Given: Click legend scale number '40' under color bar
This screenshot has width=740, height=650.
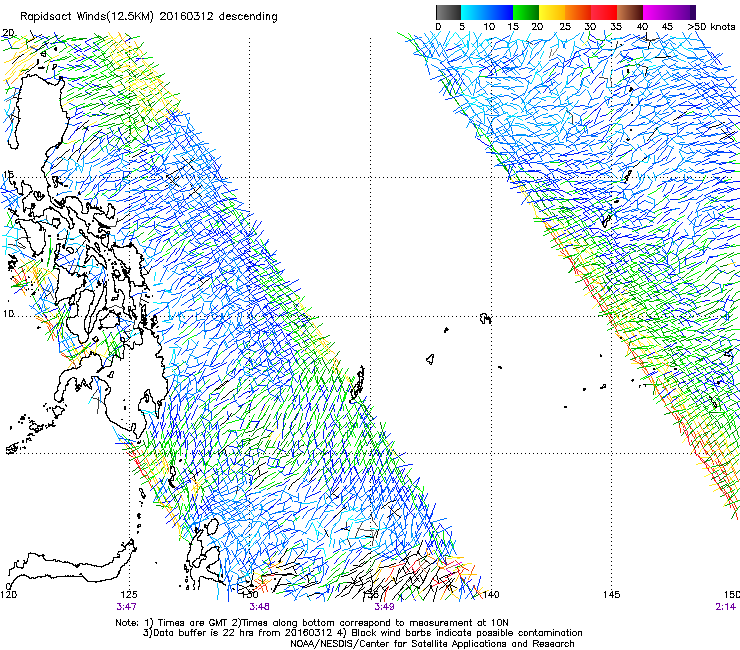Looking at the screenshot, I should [642, 27].
